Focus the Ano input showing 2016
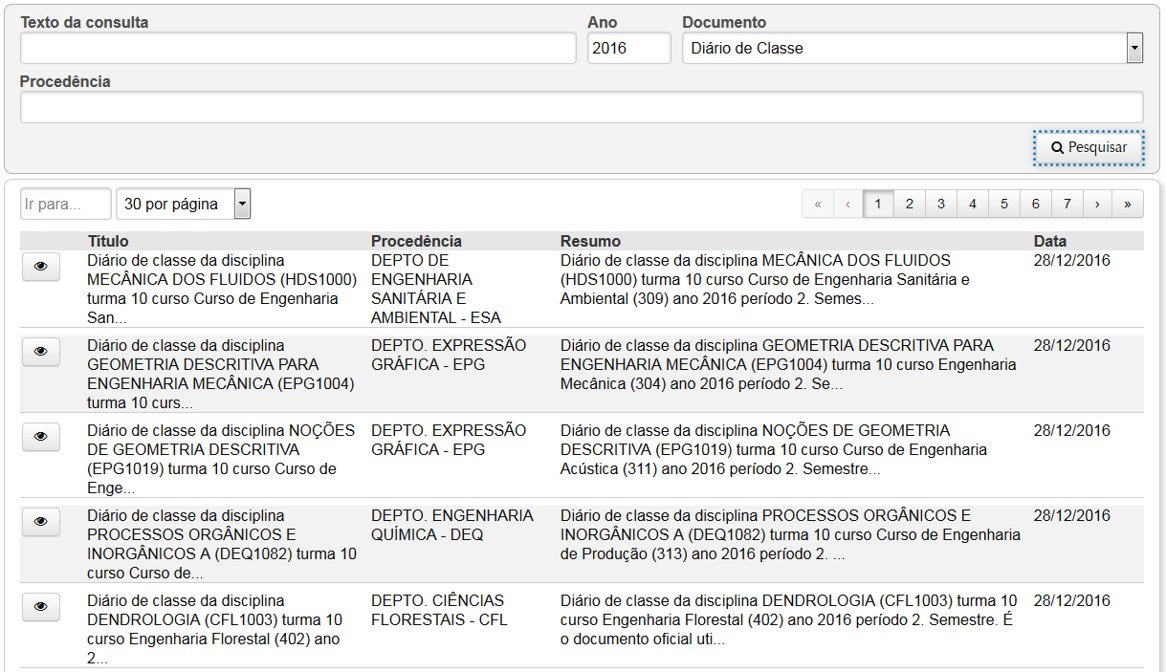This screenshot has width=1166, height=672. click(x=629, y=47)
